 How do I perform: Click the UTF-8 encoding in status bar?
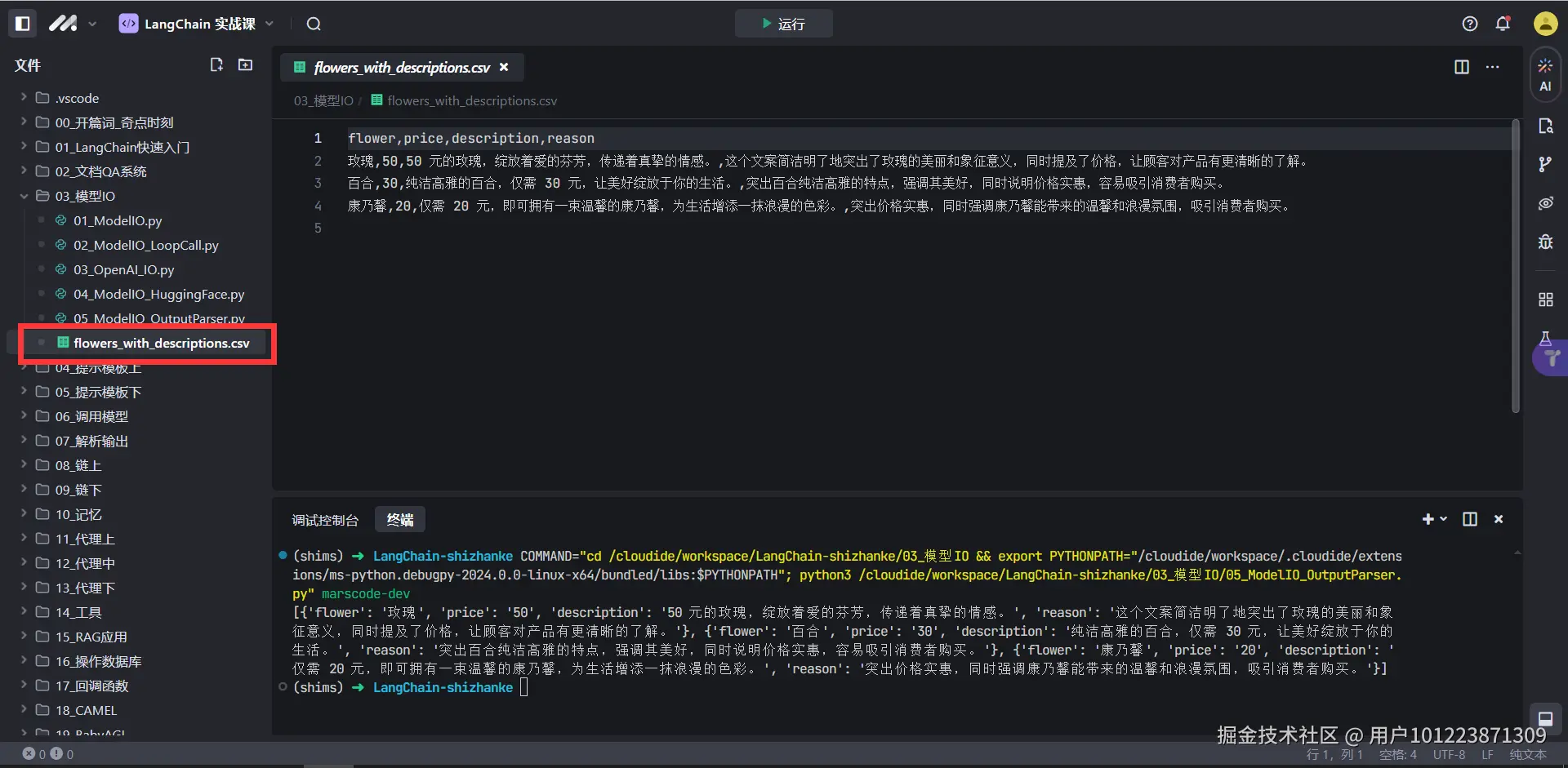click(1448, 754)
